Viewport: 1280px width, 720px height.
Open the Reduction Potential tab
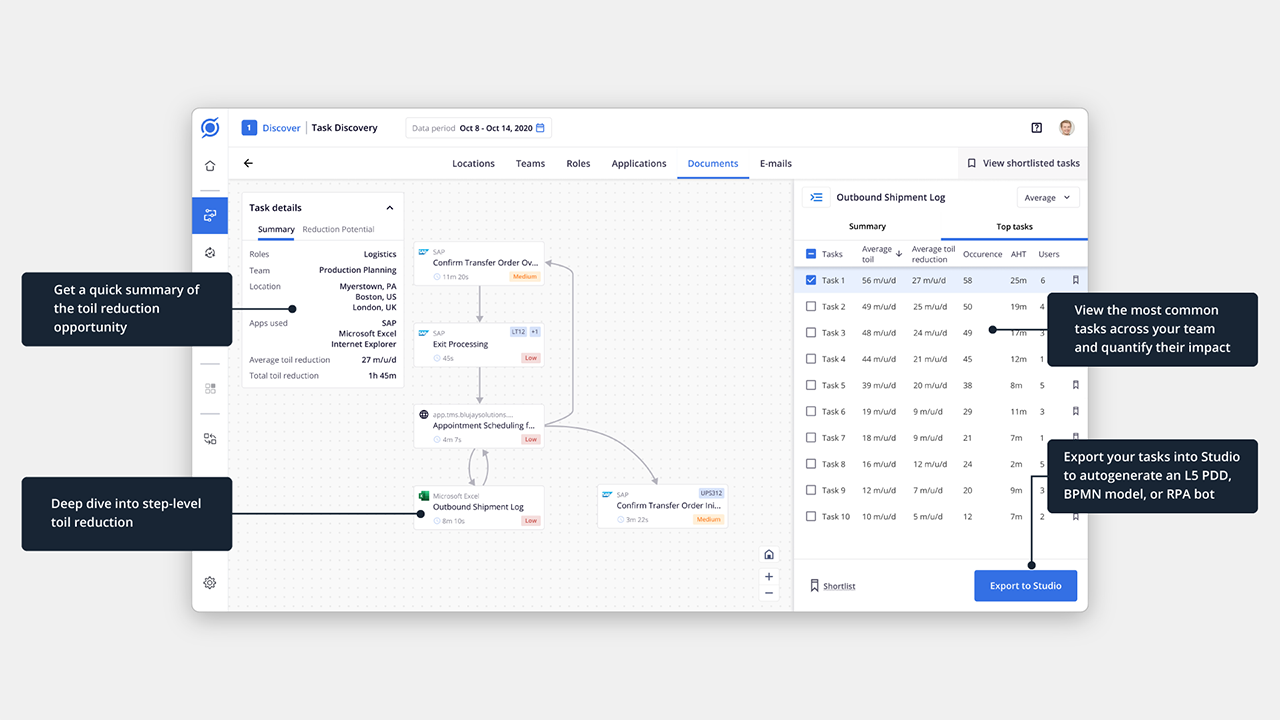[x=338, y=229]
